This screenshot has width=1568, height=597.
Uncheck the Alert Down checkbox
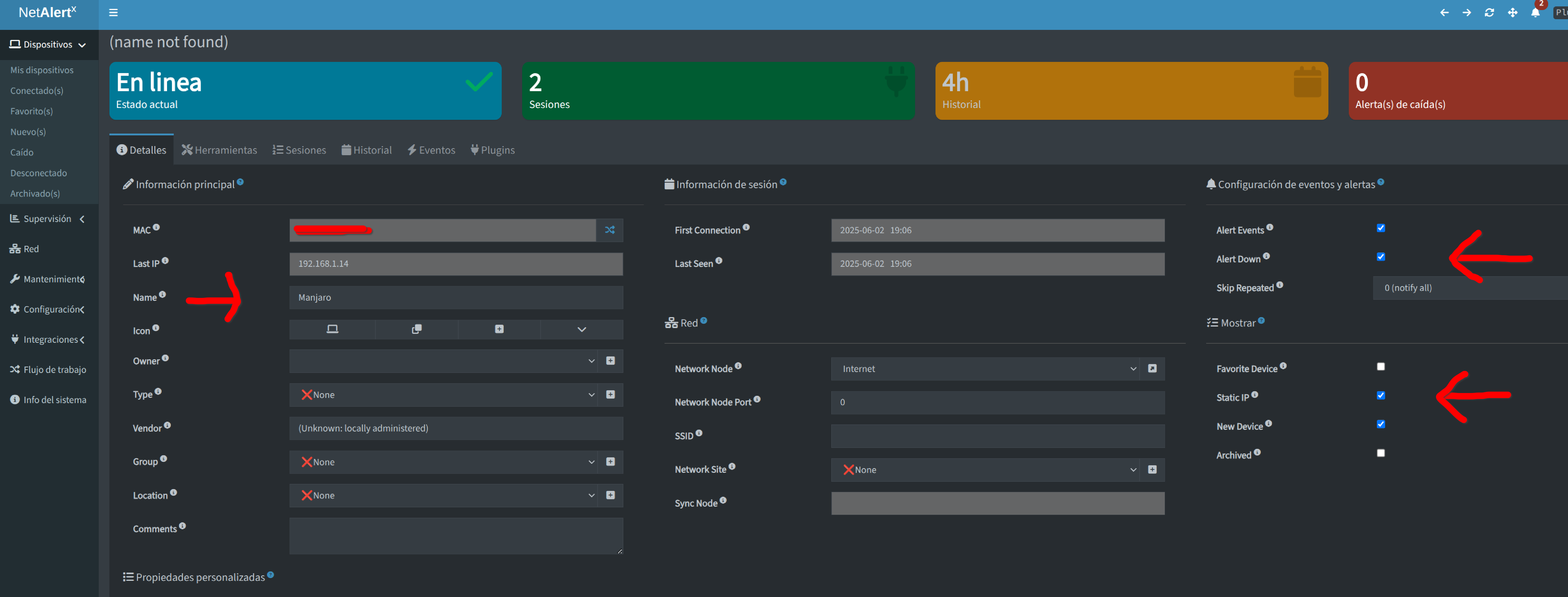click(x=1381, y=257)
